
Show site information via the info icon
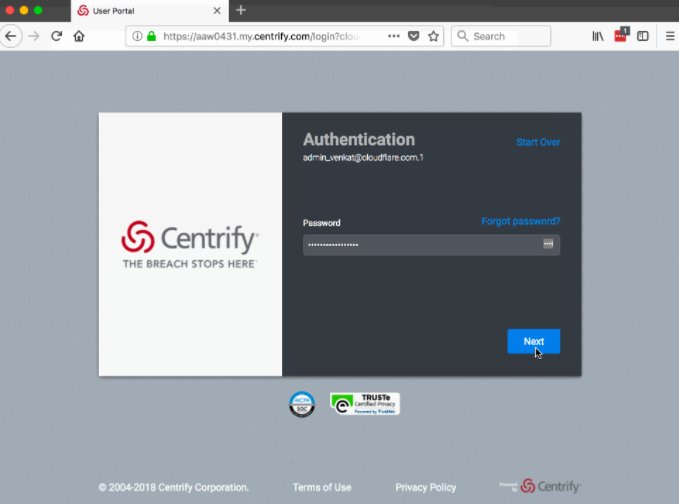(137, 36)
